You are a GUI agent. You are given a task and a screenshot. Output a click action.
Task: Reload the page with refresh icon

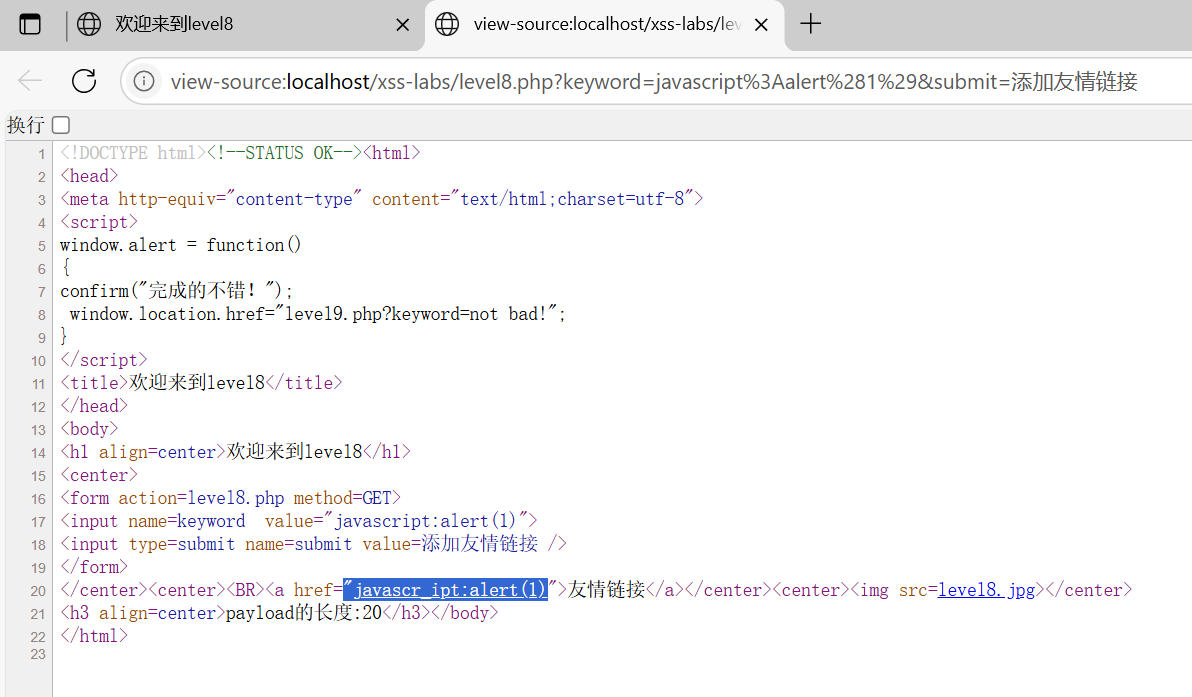pyautogui.click(x=84, y=81)
